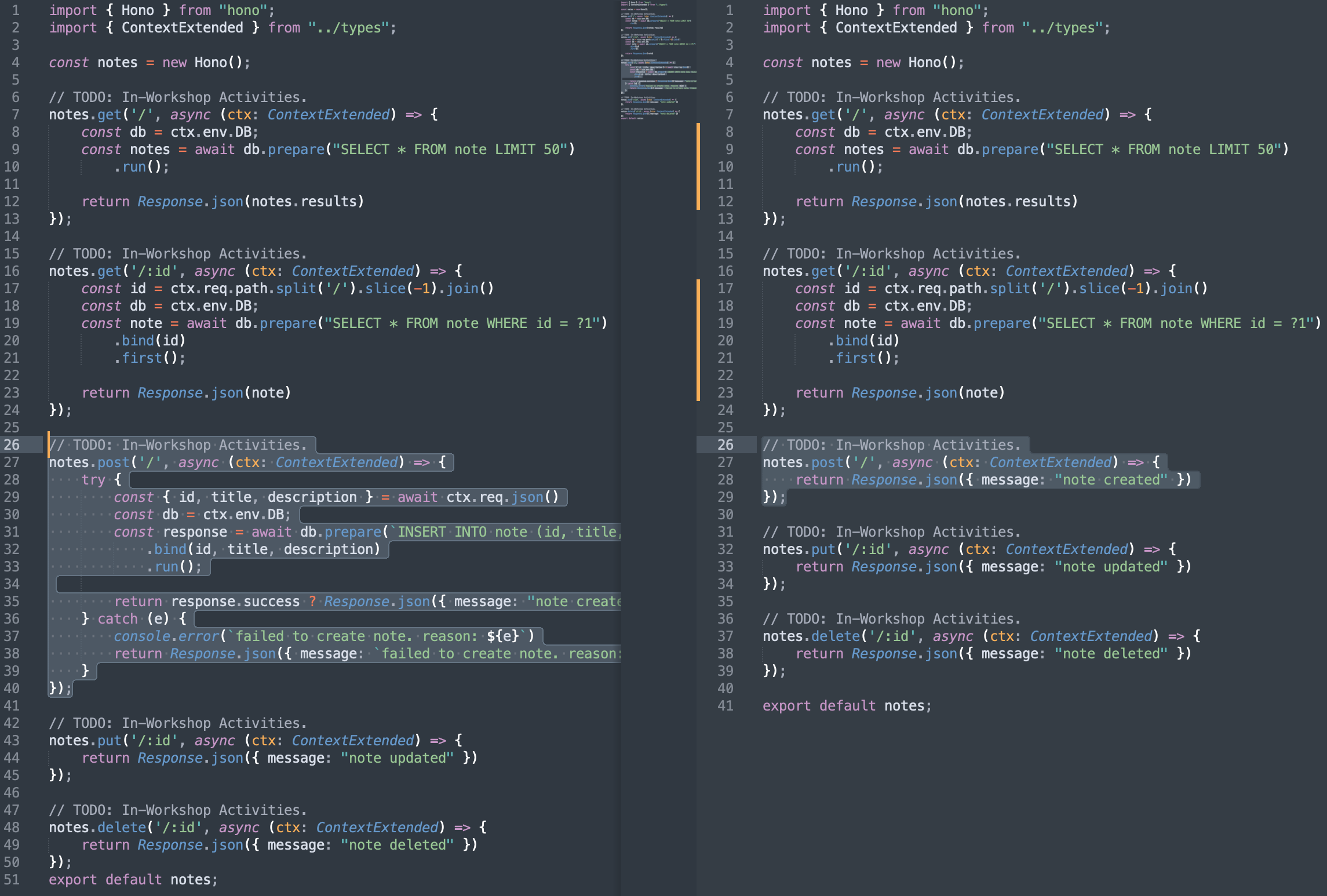
Task: Click line number 1 in the left pane
Action: tap(16, 10)
